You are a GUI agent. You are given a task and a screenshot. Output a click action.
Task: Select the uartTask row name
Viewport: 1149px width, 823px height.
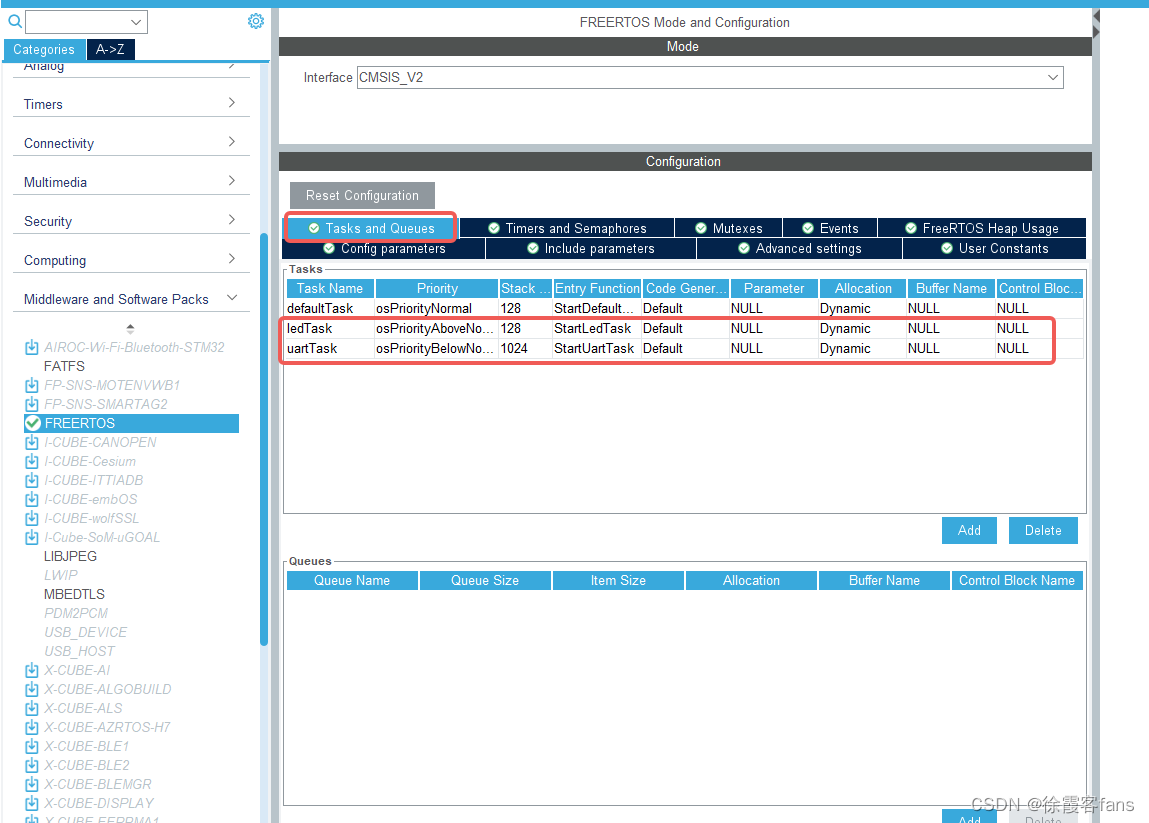coord(312,348)
